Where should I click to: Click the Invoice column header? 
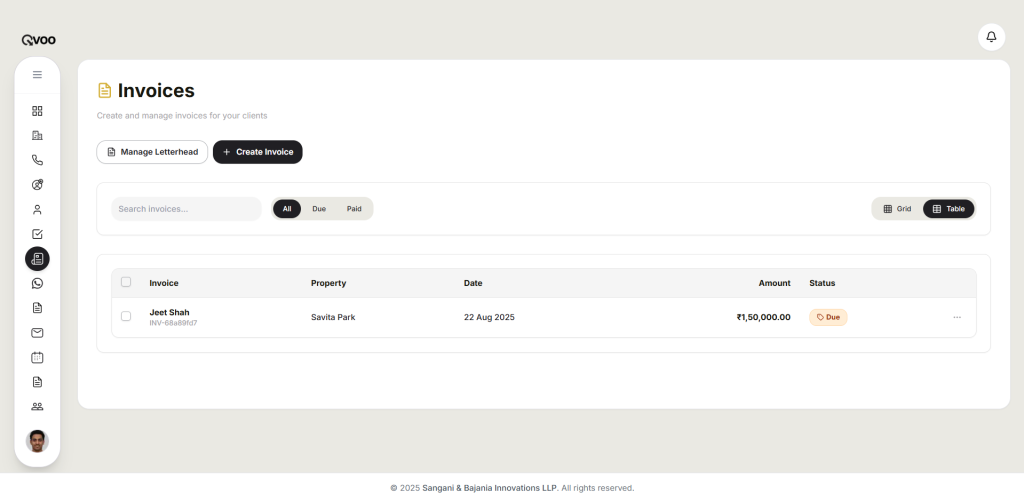[164, 283]
